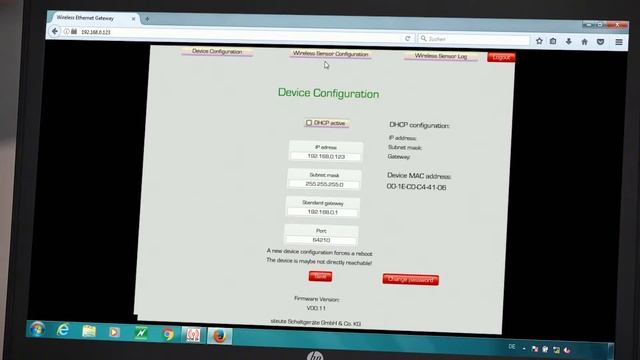Viewport: 640px width, 360px height.
Task: Click the Change password button
Action: pos(411,280)
